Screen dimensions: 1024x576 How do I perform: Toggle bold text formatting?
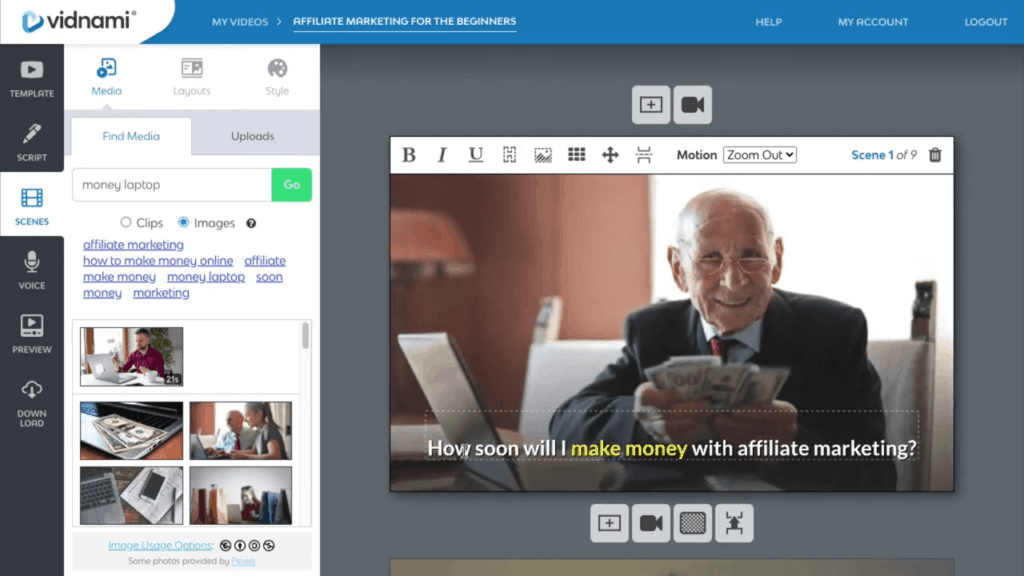click(x=409, y=155)
